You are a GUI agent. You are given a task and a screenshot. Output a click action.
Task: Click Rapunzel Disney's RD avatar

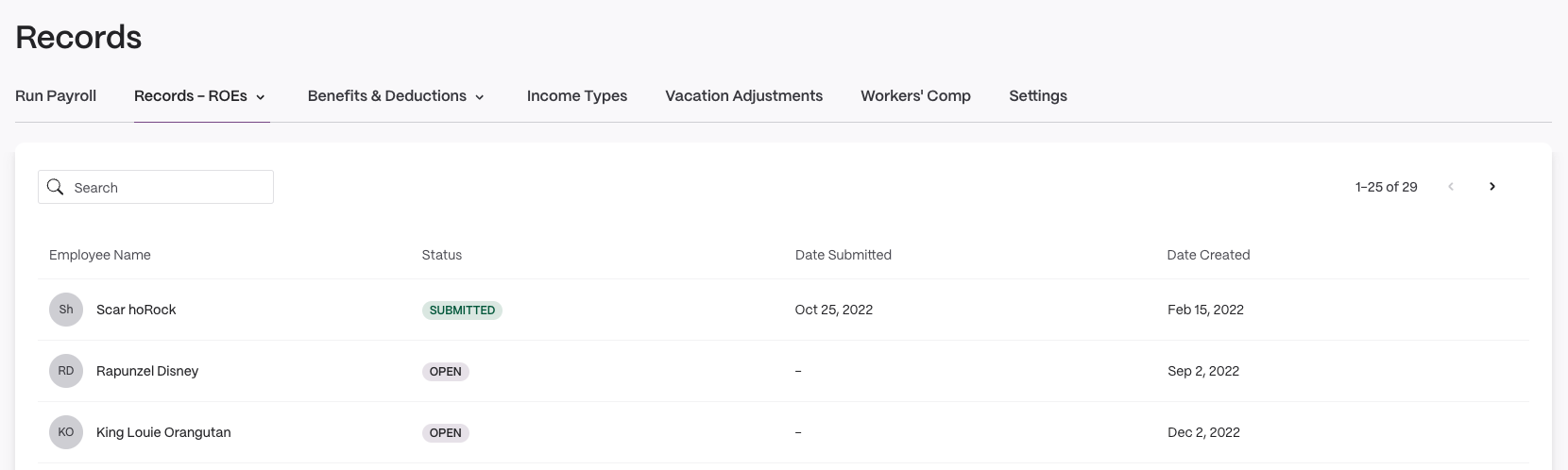point(66,371)
